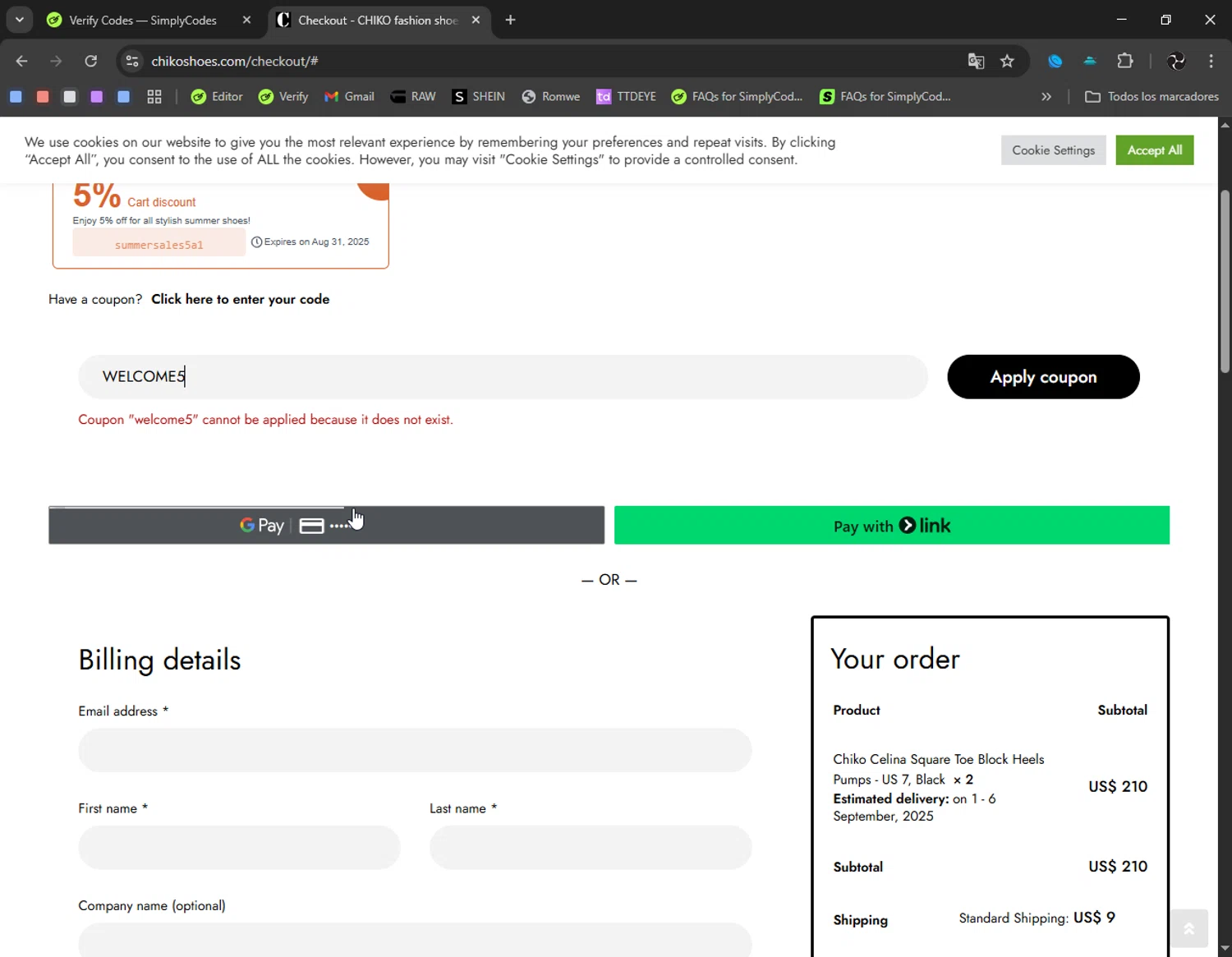This screenshot has width=1232, height=957.
Task: Accept All cookies
Action: (1155, 150)
